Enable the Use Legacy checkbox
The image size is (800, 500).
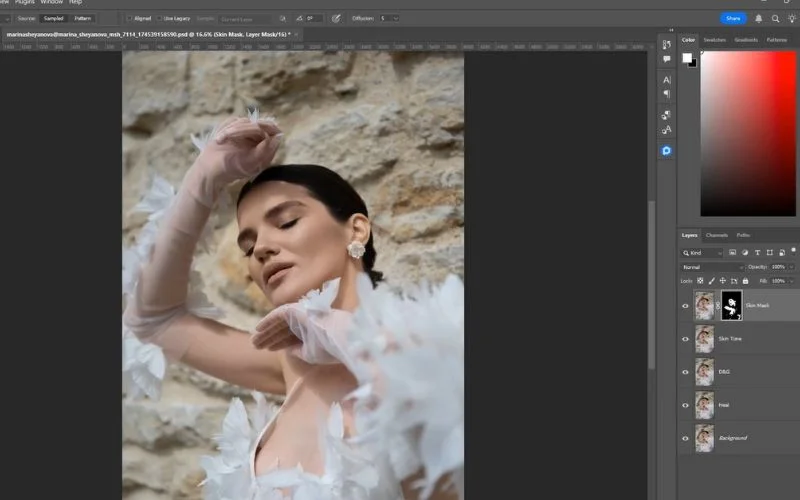(159, 18)
